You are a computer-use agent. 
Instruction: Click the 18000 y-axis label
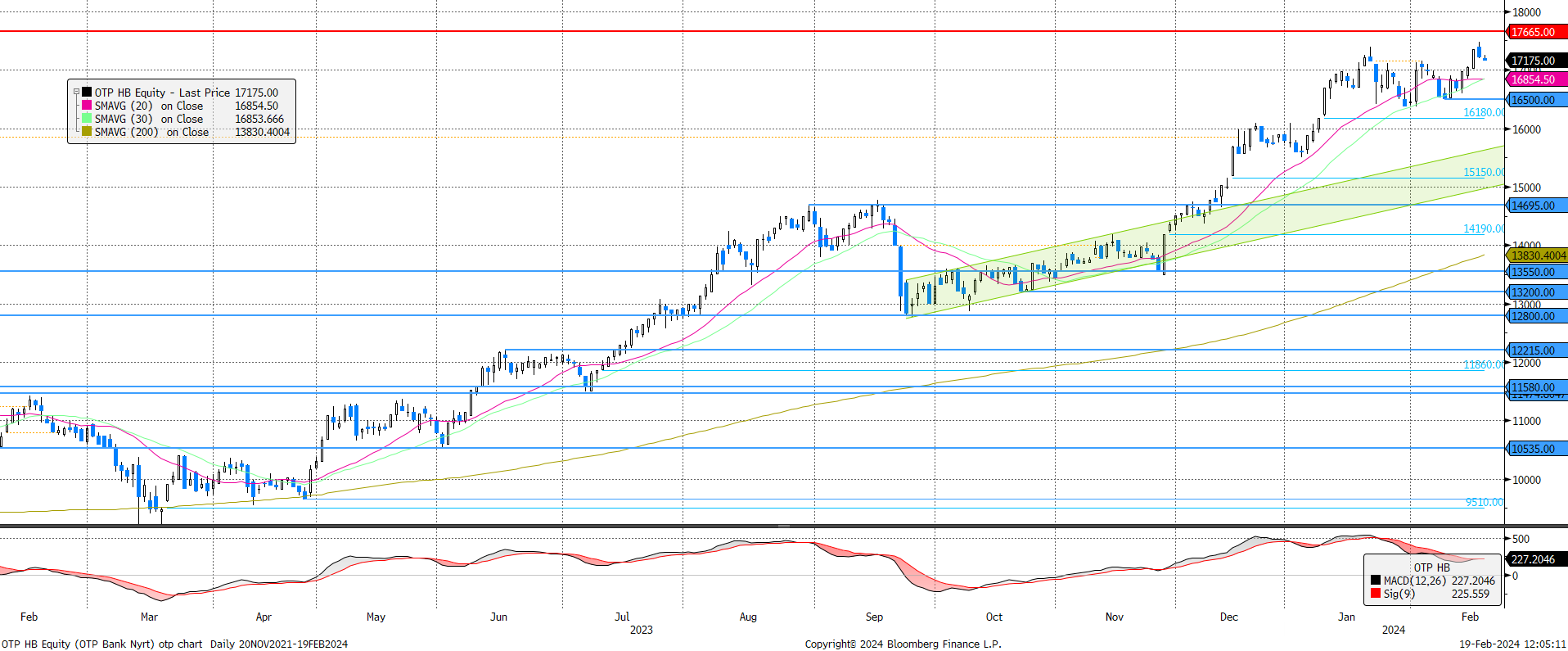coord(1526,12)
